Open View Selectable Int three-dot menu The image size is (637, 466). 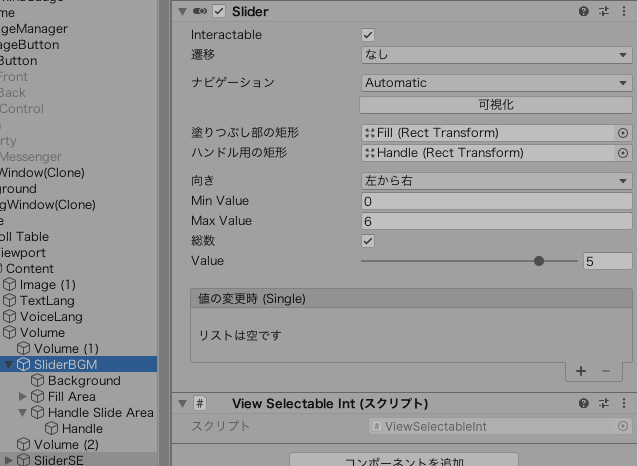click(624, 403)
